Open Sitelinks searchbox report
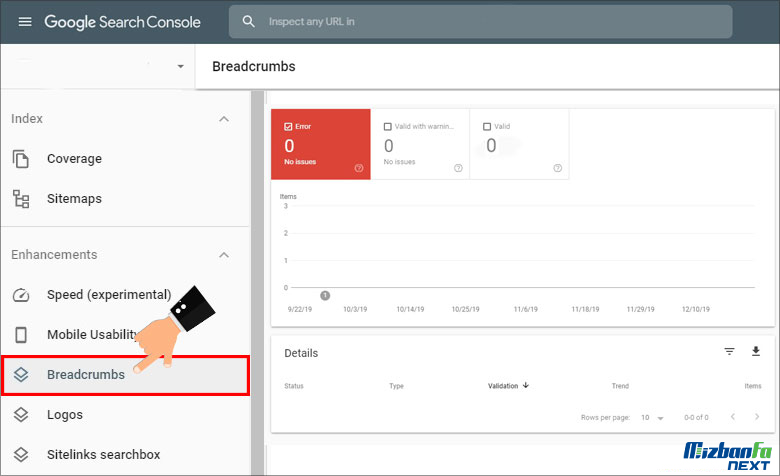The width and height of the screenshot is (780, 476). pyautogui.click(x=103, y=455)
